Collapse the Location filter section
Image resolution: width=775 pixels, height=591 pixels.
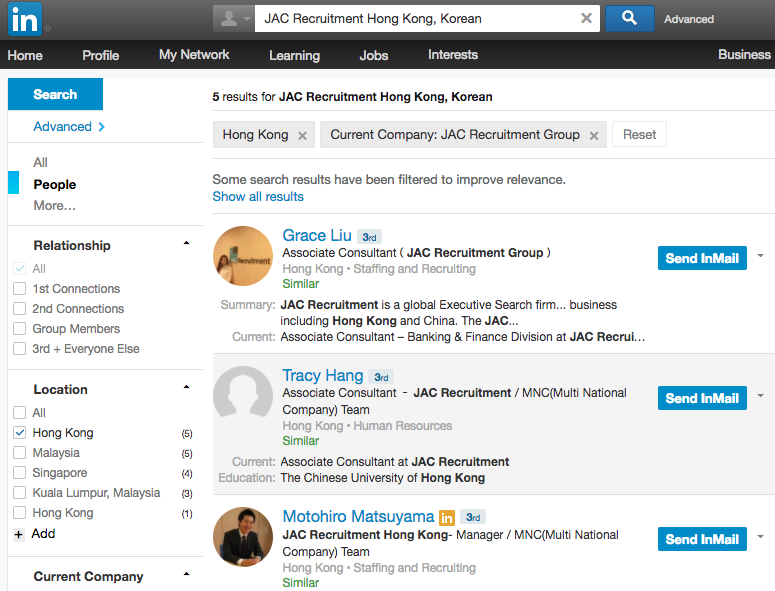coord(186,387)
